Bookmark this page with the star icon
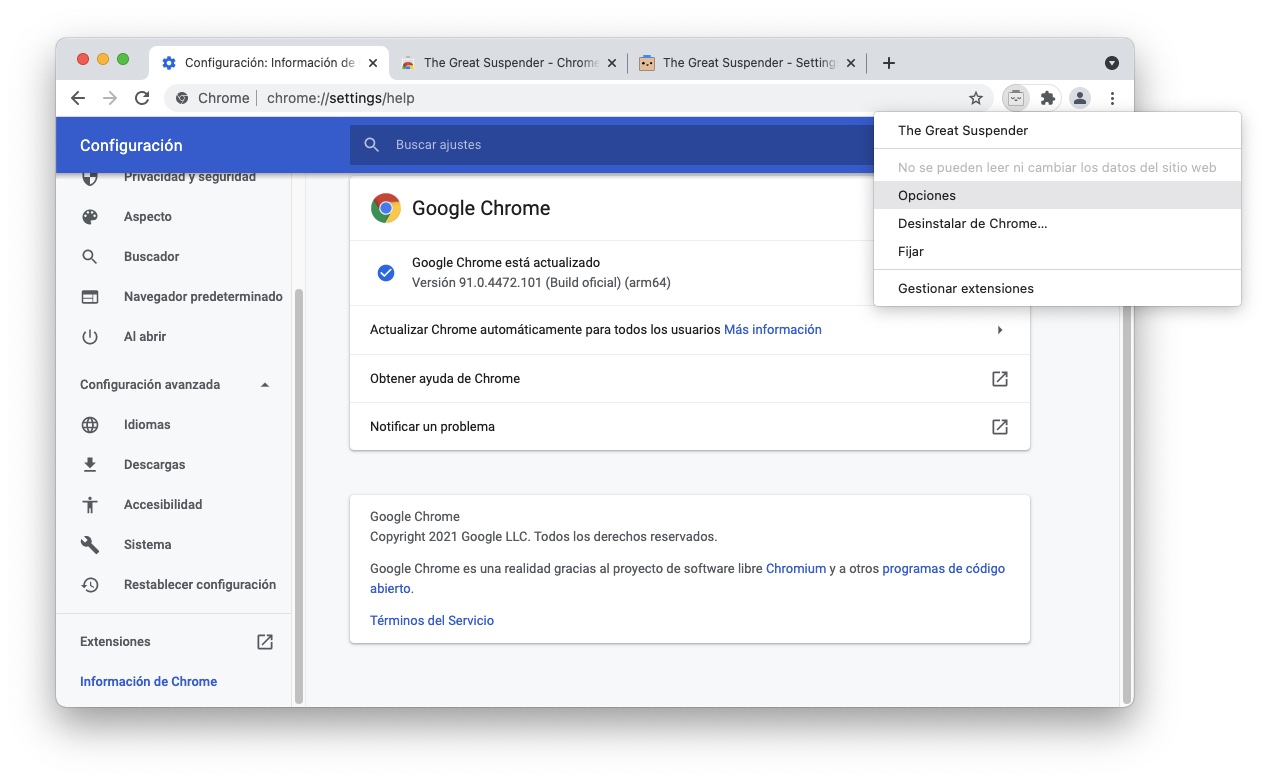This screenshot has height=781, width=1264. point(976,98)
